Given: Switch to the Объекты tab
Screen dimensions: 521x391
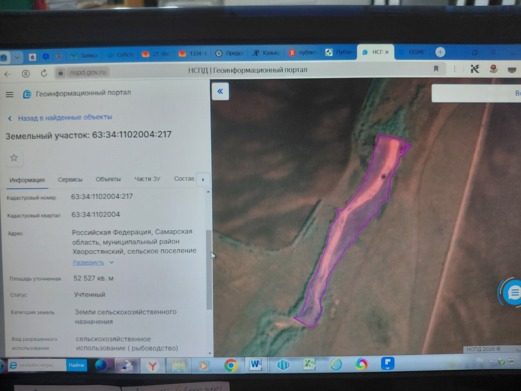Looking at the screenshot, I should pos(108,179).
